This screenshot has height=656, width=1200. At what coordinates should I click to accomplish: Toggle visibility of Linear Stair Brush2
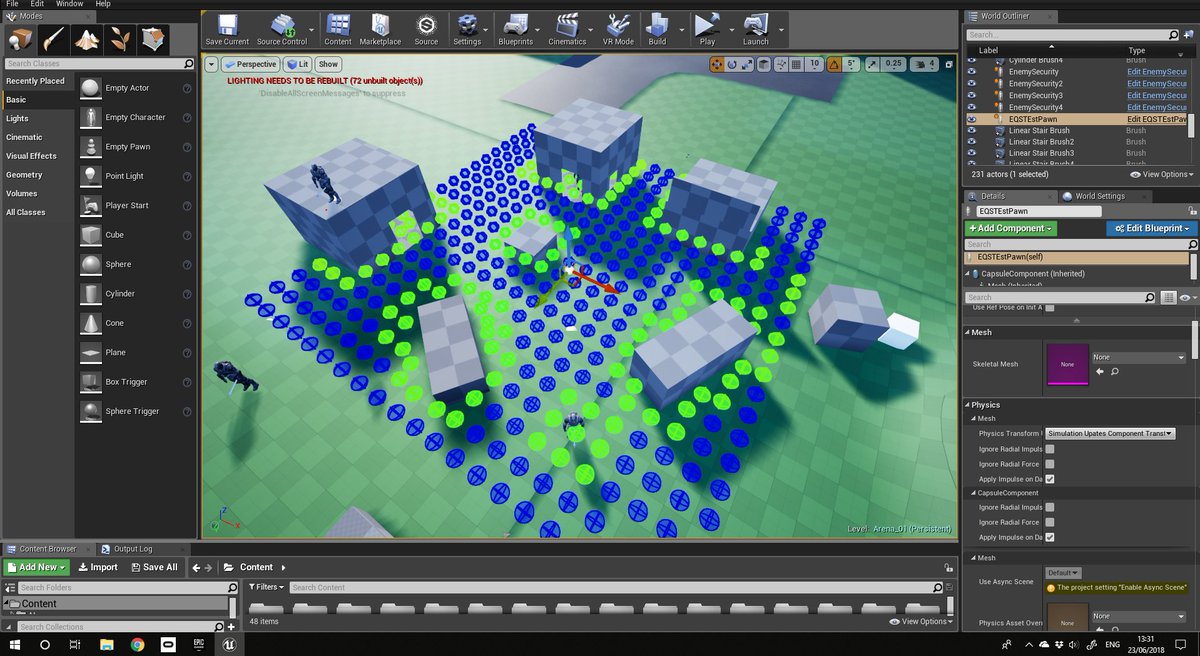coord(971,142)
